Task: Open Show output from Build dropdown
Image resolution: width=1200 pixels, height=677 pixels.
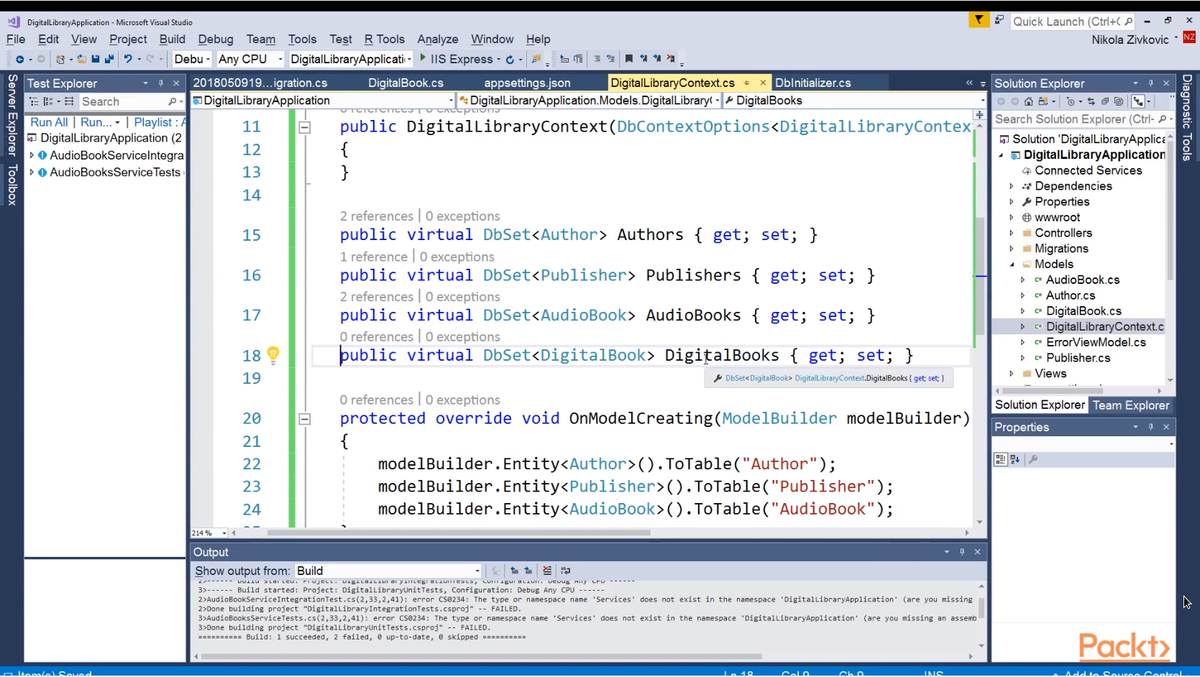Action: pyautogui.click(x=388, y=571)
